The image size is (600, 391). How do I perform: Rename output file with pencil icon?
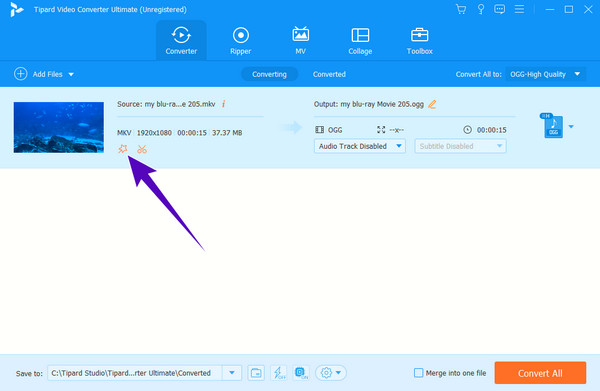[432, 104]
